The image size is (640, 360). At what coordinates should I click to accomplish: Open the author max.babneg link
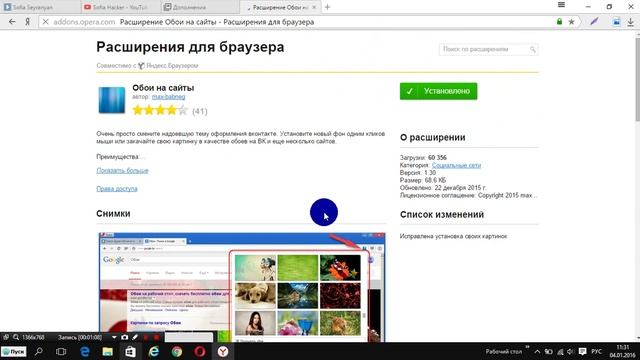[x=169, y=97]
